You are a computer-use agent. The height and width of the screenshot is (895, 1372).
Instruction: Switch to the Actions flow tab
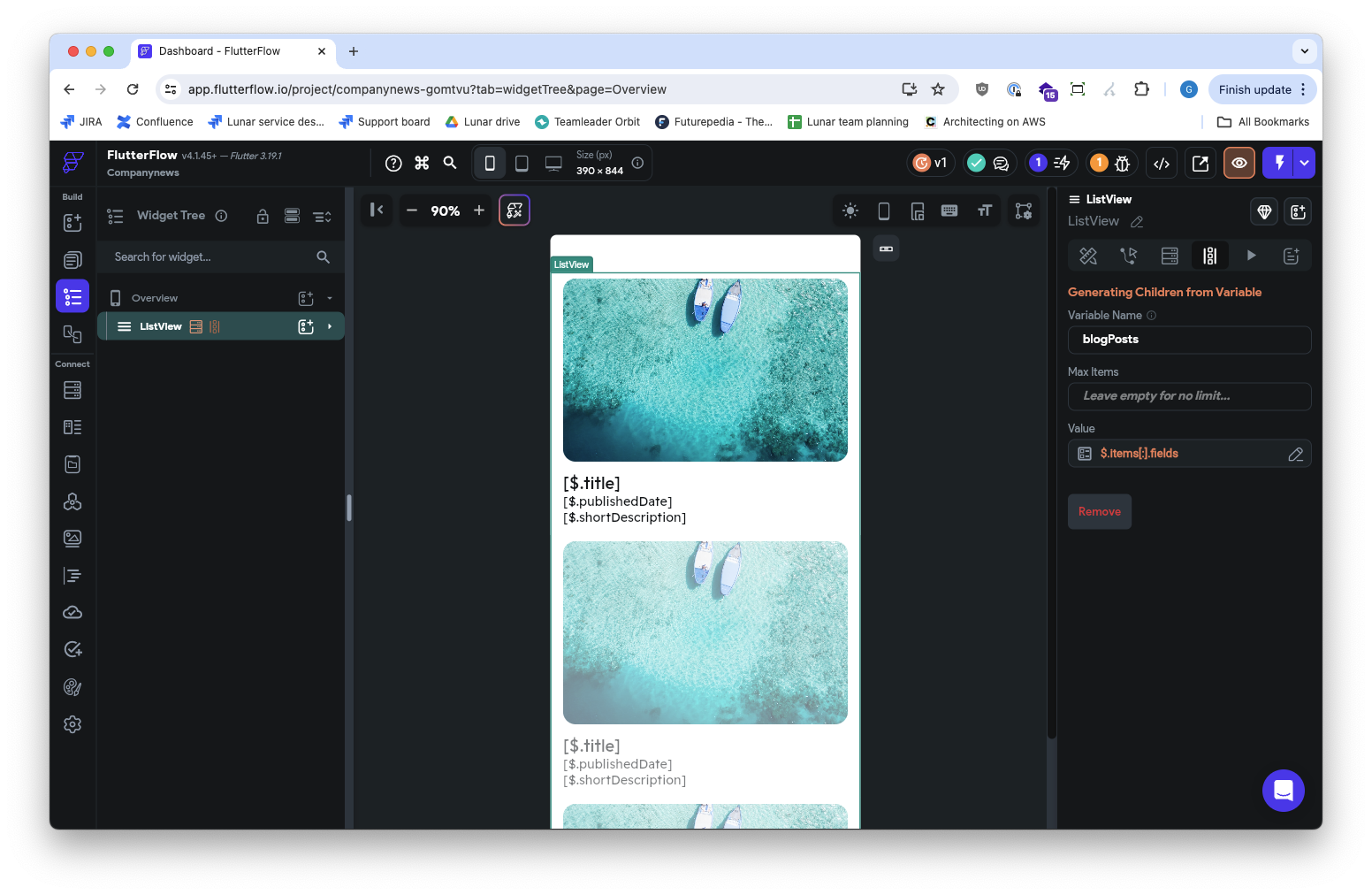click(1129, 256)
